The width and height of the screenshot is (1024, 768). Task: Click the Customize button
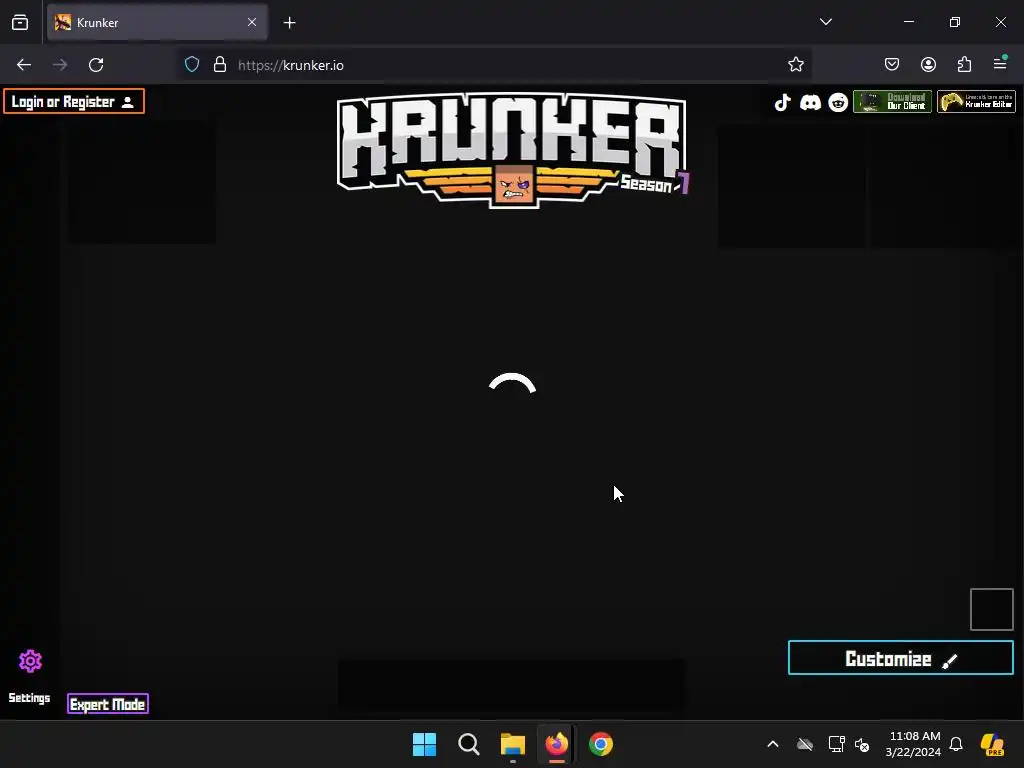[901, 658]
